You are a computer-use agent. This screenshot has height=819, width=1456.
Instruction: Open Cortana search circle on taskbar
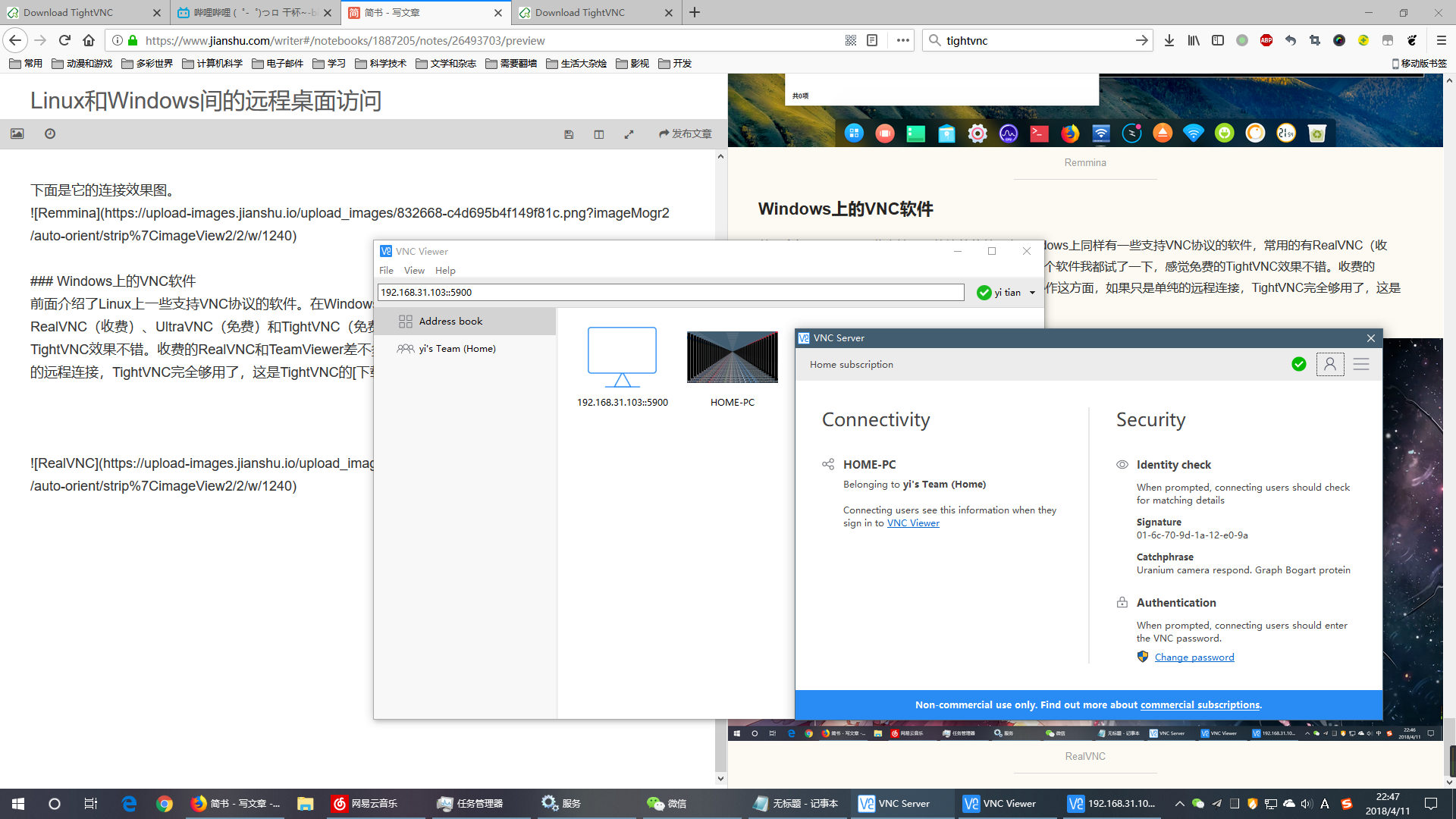[x=55, y=804]
